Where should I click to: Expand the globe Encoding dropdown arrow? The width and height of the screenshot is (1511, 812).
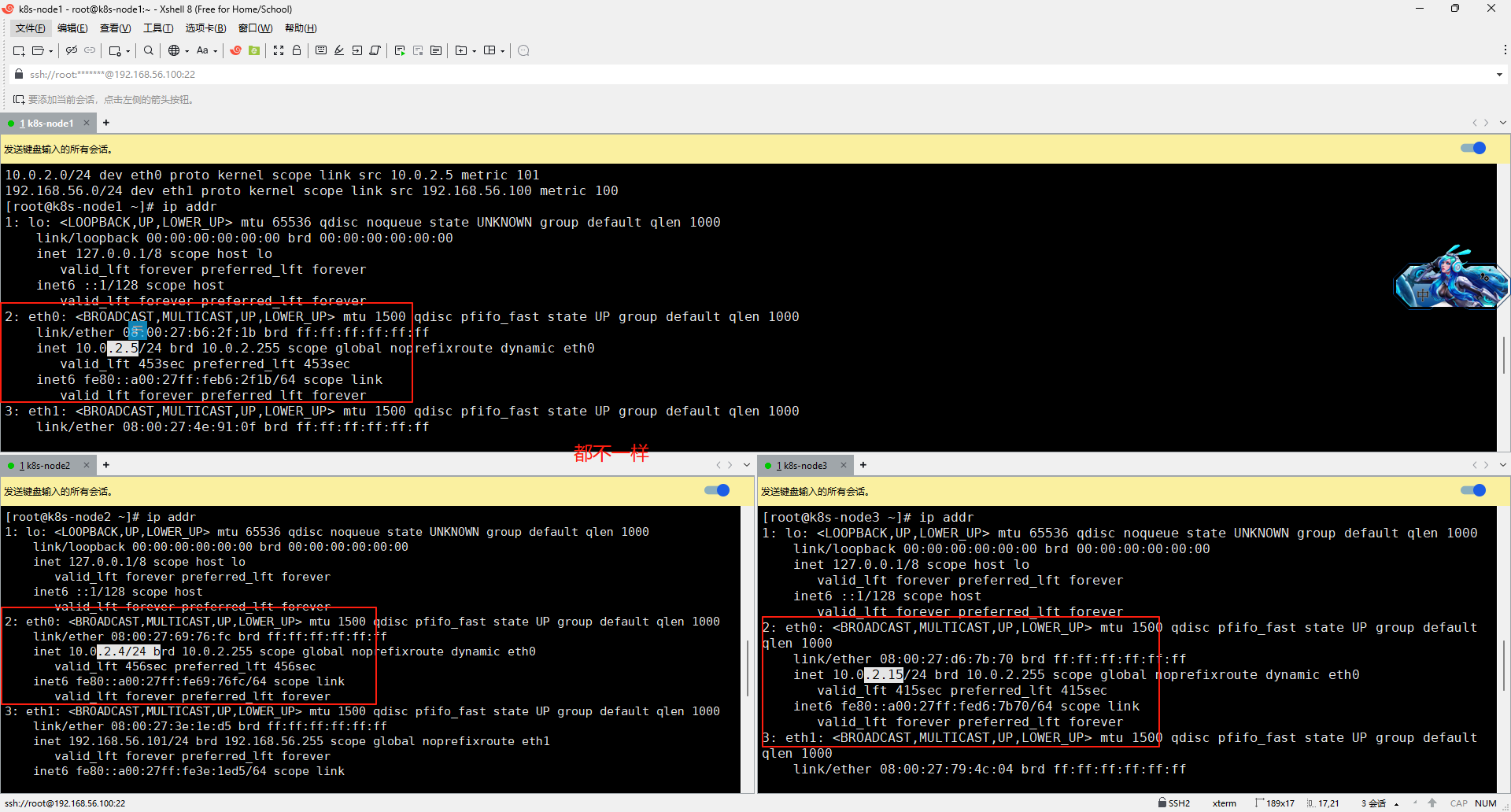[187, 51]
